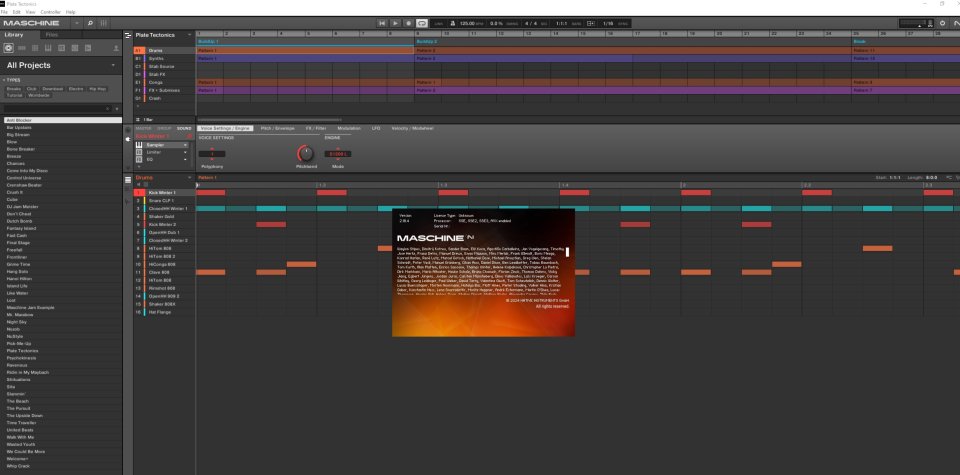Open the mixer view icon in header
This screenshot has width=960, height=475.
tap(103, 23)
